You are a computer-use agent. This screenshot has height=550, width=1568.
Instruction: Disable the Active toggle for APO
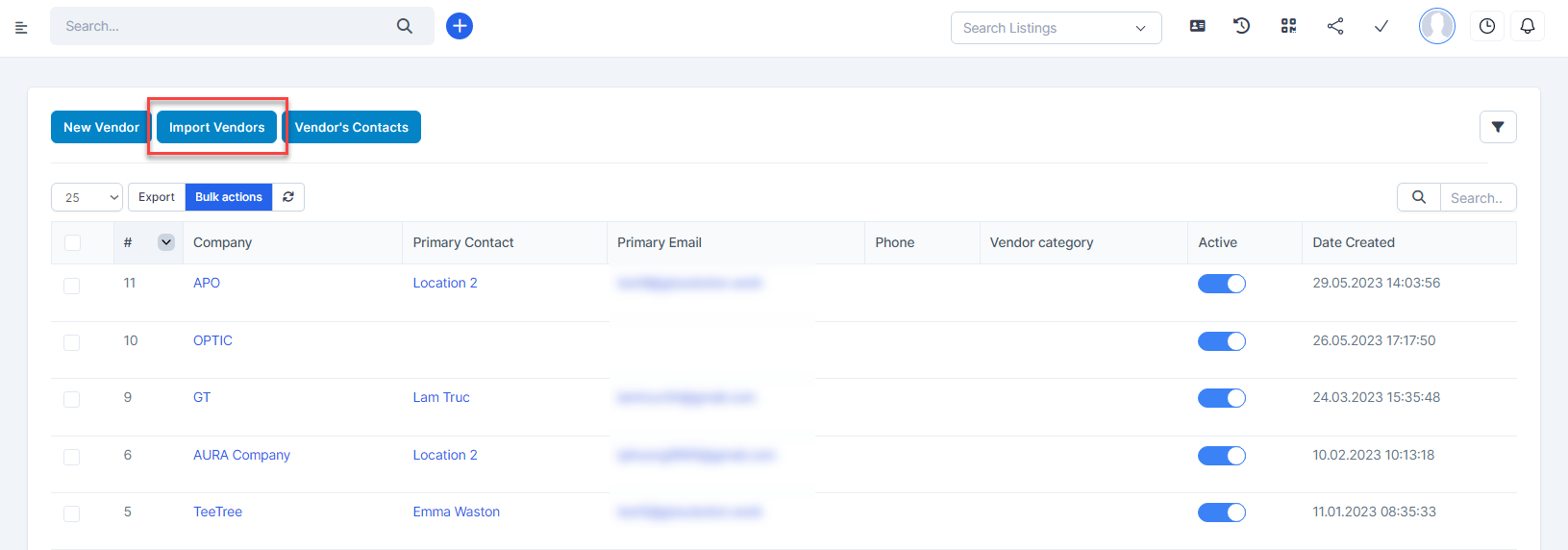pos(1221,284)
